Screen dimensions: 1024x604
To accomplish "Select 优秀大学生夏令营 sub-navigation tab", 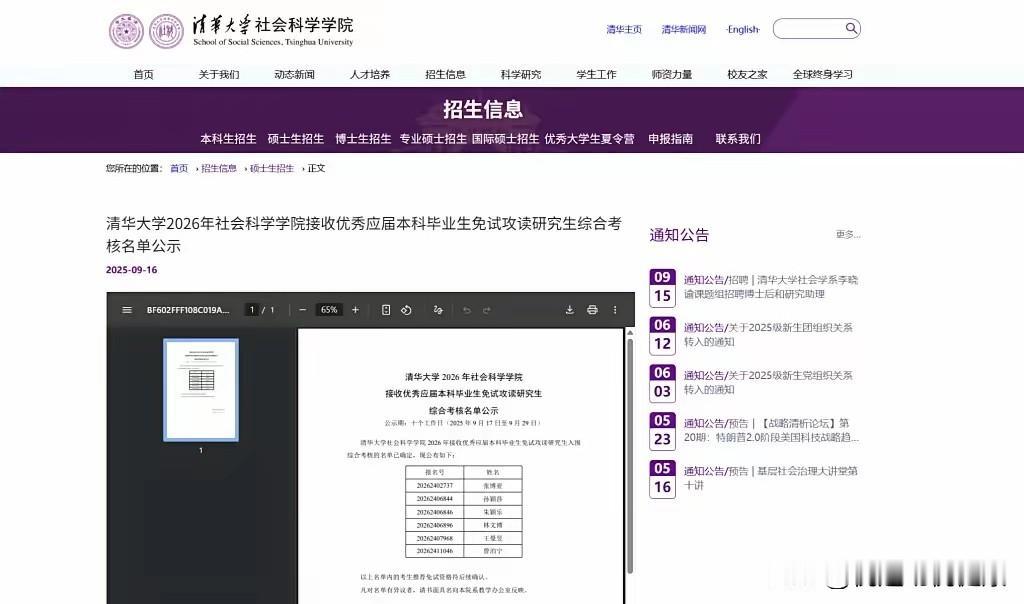I will (x=589, y=138).
